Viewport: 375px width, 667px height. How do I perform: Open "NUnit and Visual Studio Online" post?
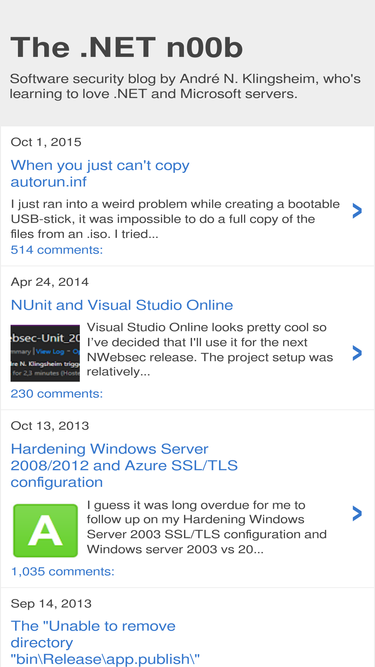pyautogui.click(x=122, y=305)
